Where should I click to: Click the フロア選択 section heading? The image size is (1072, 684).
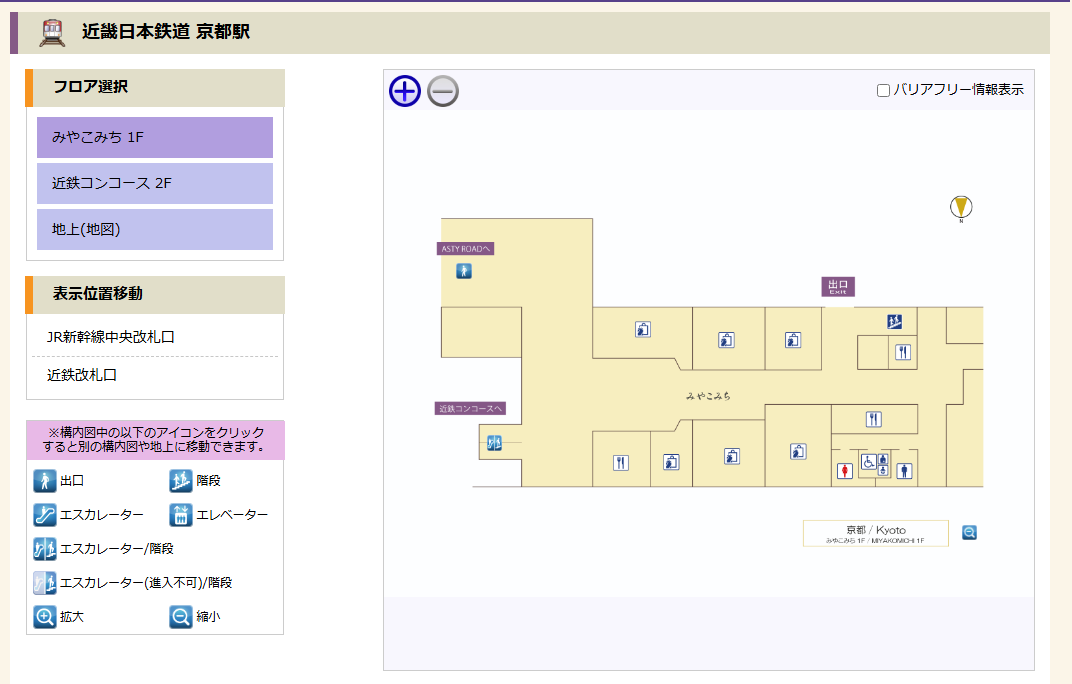[x=91, y=87]
